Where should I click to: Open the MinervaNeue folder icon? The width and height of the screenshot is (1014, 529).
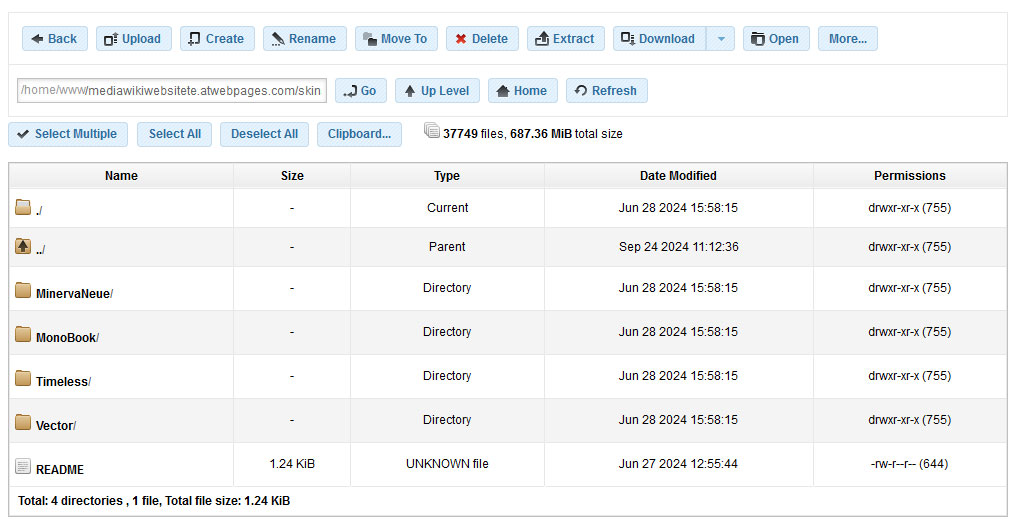tap(23, 291)
